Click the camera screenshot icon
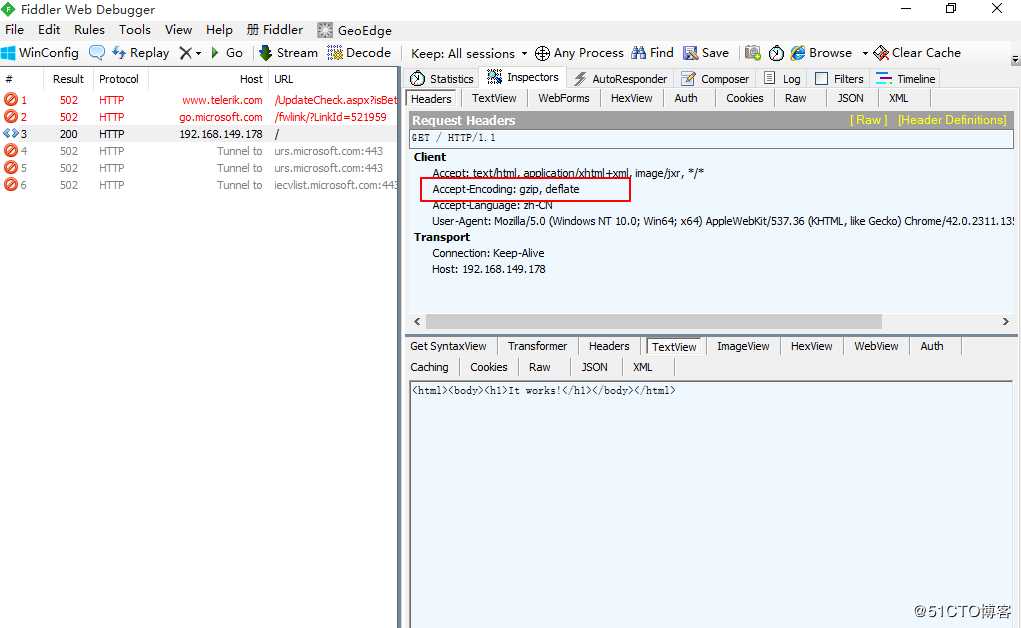 pos(753,53)
